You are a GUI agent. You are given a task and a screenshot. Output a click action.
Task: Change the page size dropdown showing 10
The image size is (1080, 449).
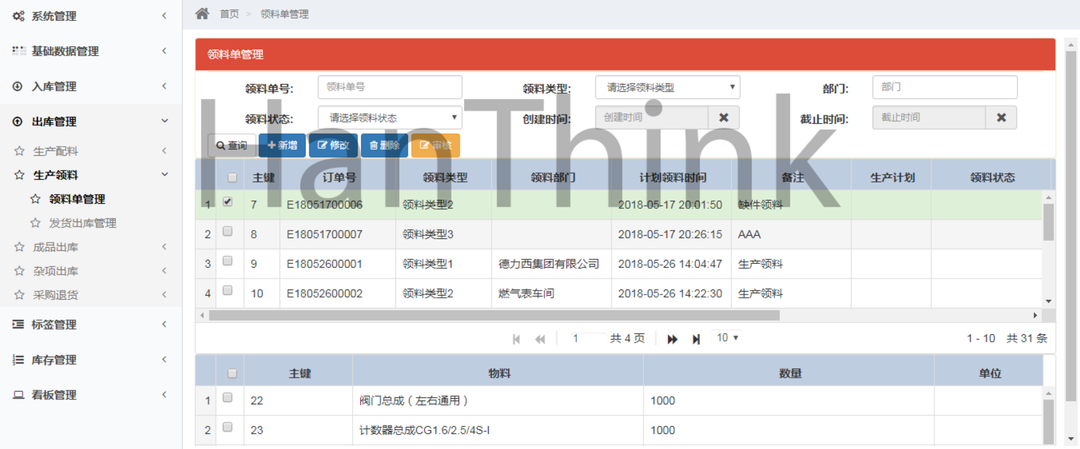tap(728, 338)
